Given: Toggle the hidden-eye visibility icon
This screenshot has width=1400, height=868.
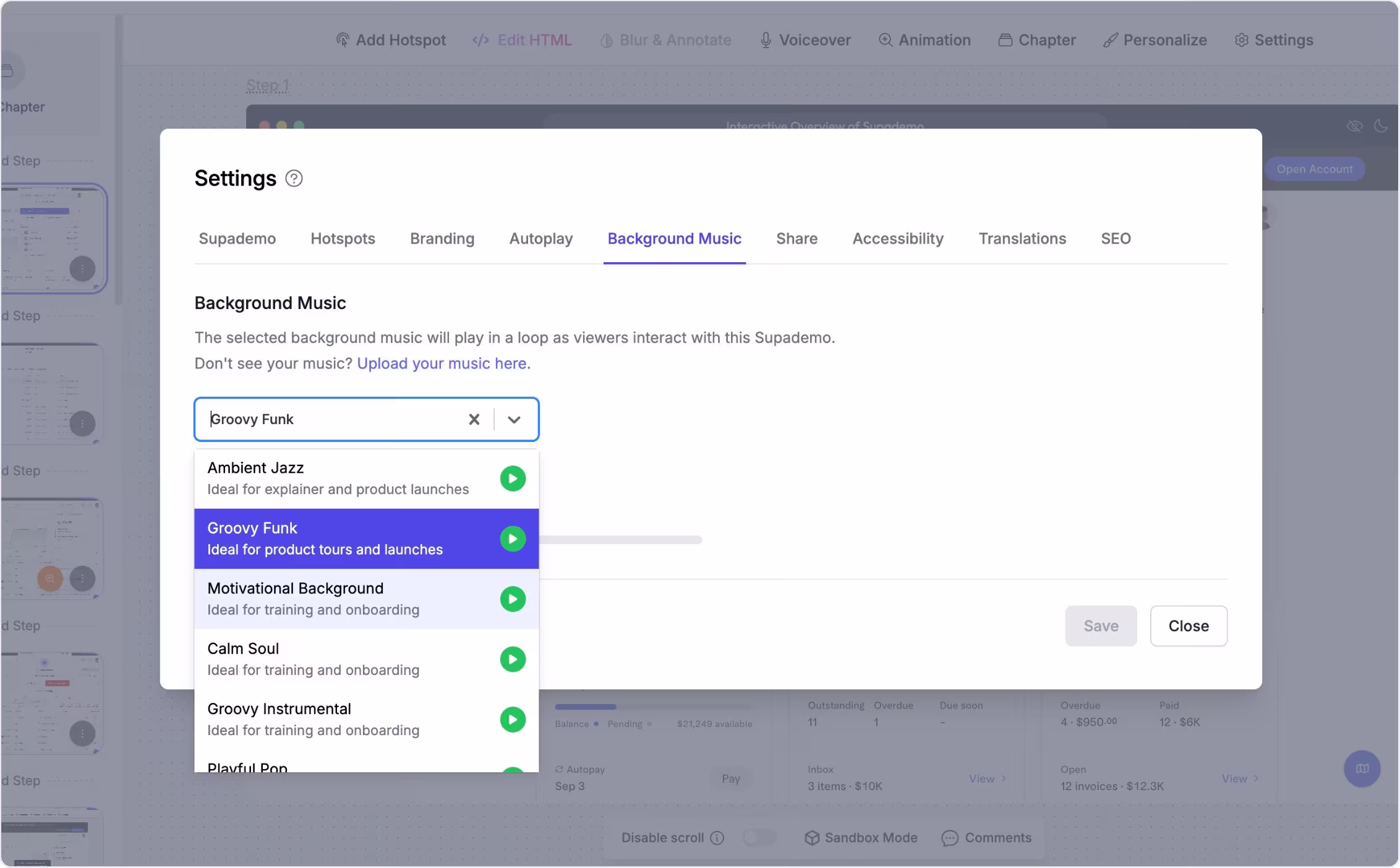Looking at the screenshot, I should (x=1354, y=126).
